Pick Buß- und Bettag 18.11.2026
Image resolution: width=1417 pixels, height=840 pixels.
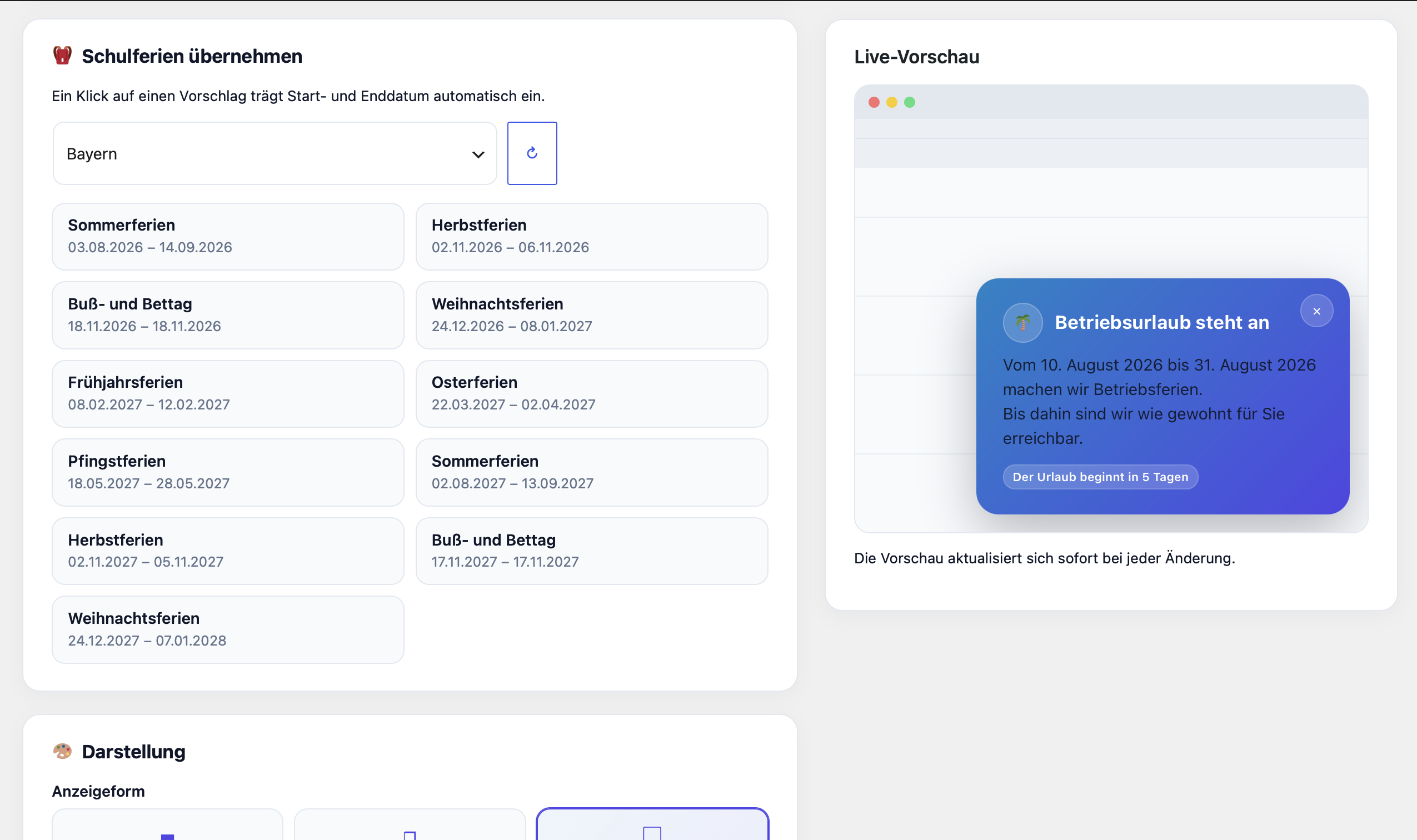pos(228,316)
